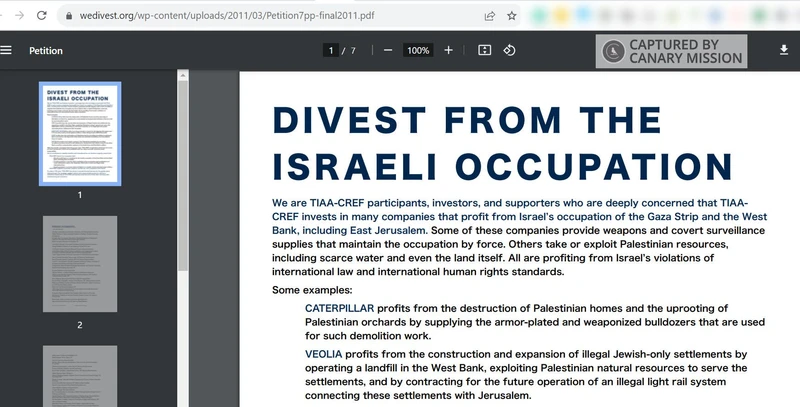Open the third page thumbnail
800x407 pixels.
click(80, 376)
